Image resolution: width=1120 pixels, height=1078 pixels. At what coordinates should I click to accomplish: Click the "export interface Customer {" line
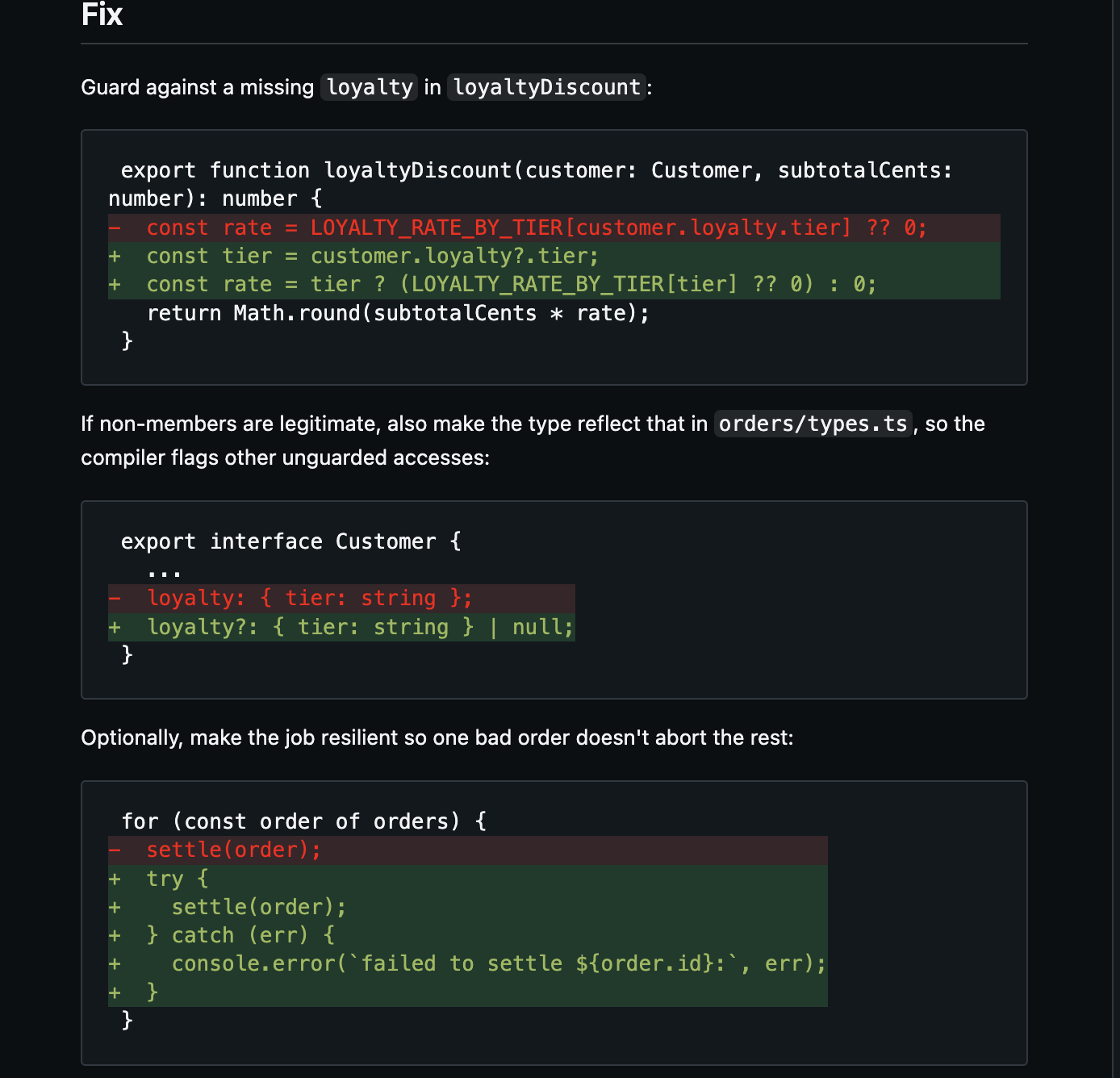290,541
